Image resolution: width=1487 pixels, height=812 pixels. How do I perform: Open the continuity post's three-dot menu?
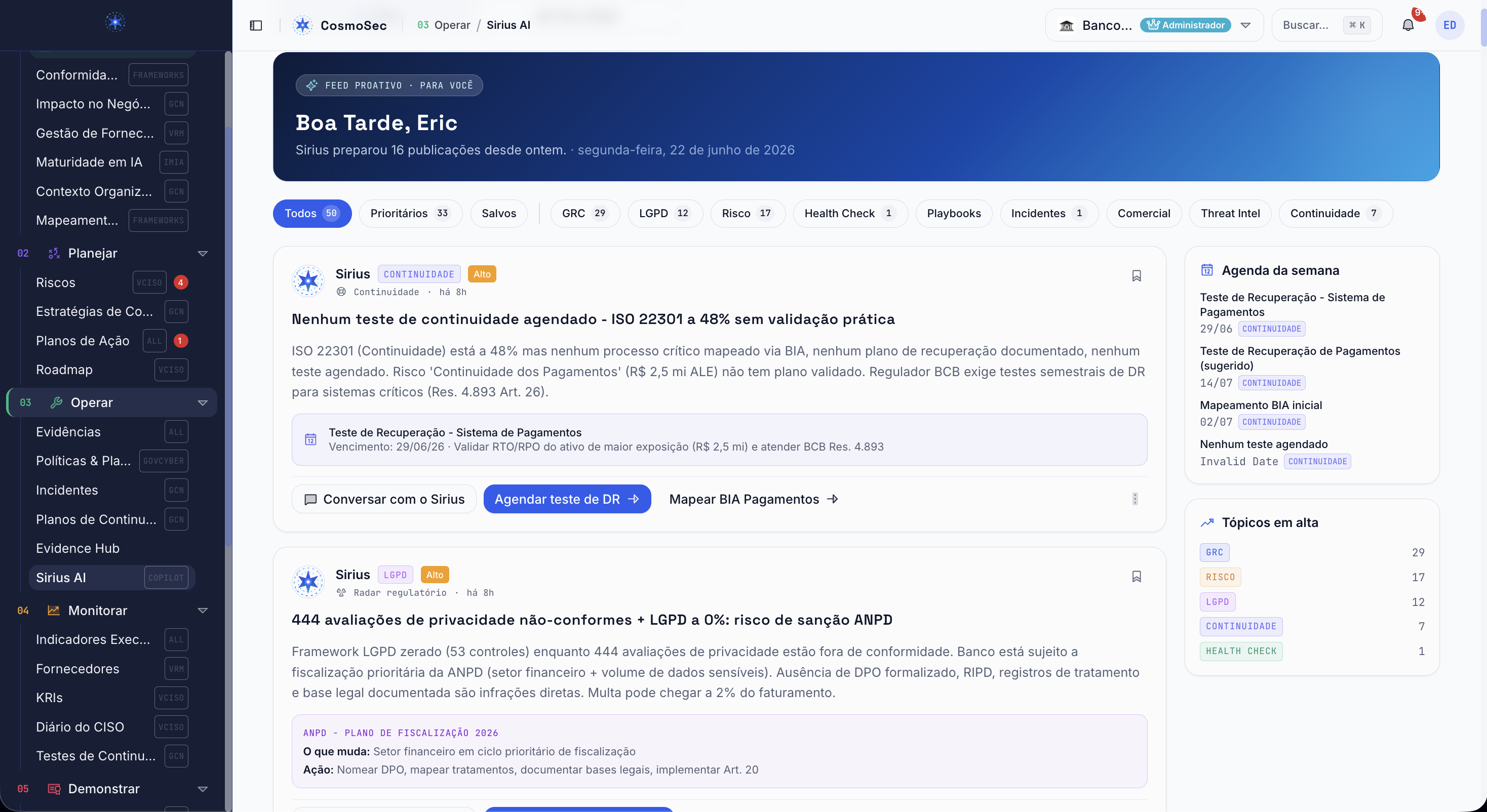[1135, 499]
